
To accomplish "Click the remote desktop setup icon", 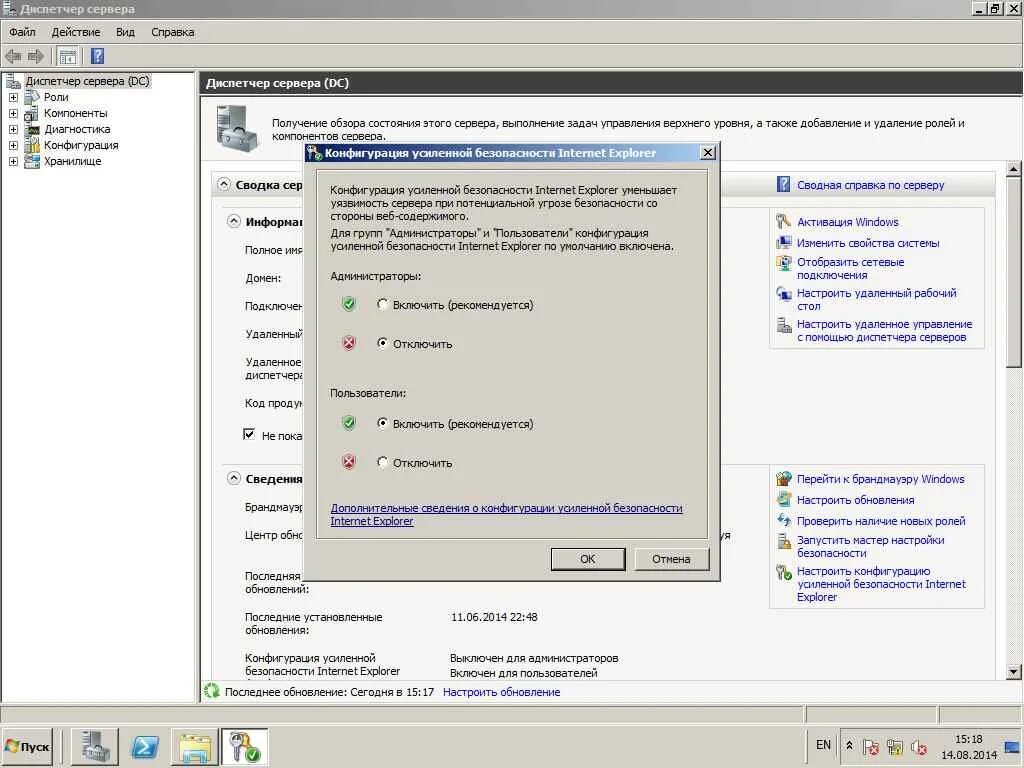I will point(783,293).
